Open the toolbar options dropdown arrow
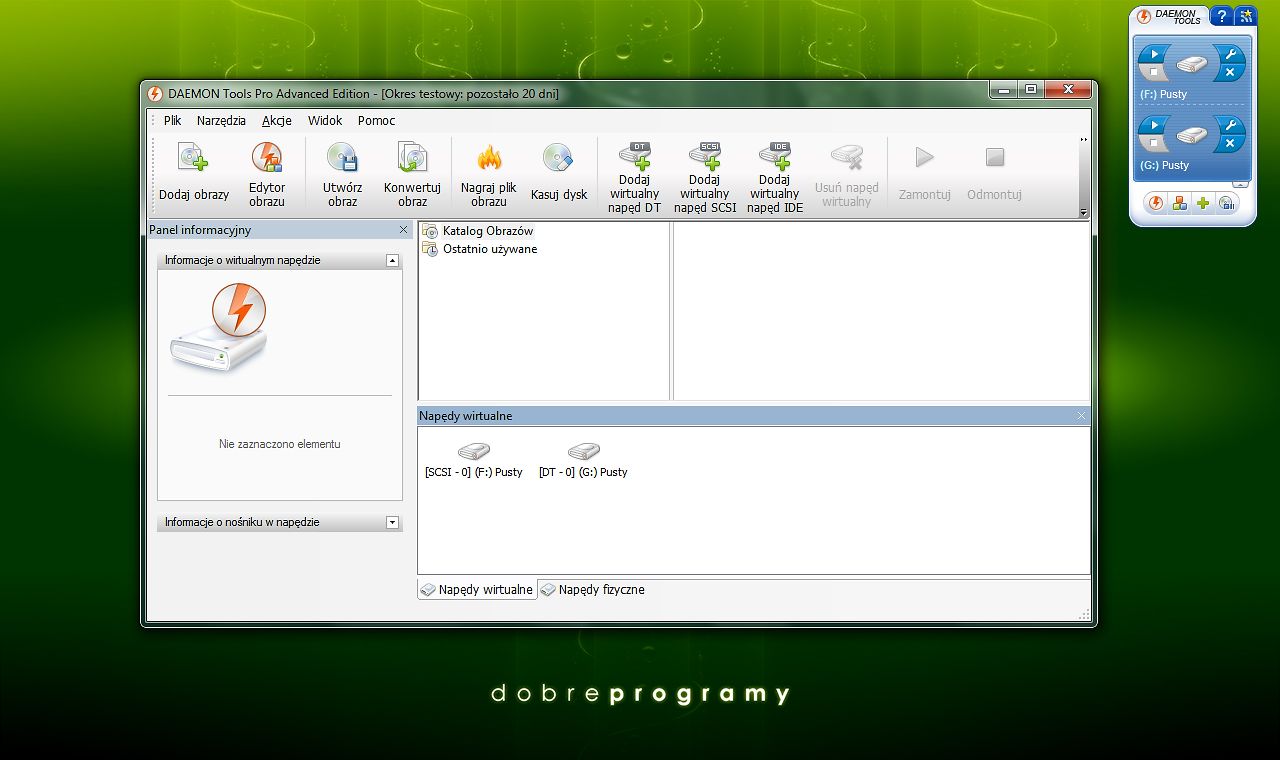This screenshot has height=760, width=1280. [x=1084, y=213]
